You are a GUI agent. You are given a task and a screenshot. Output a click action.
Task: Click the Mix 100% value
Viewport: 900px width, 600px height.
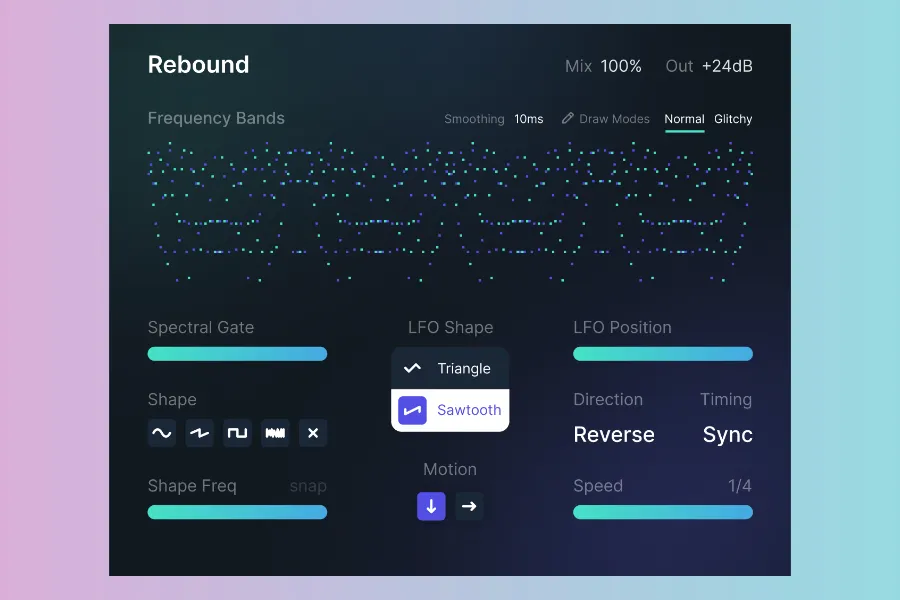click(x=621, y=66)
